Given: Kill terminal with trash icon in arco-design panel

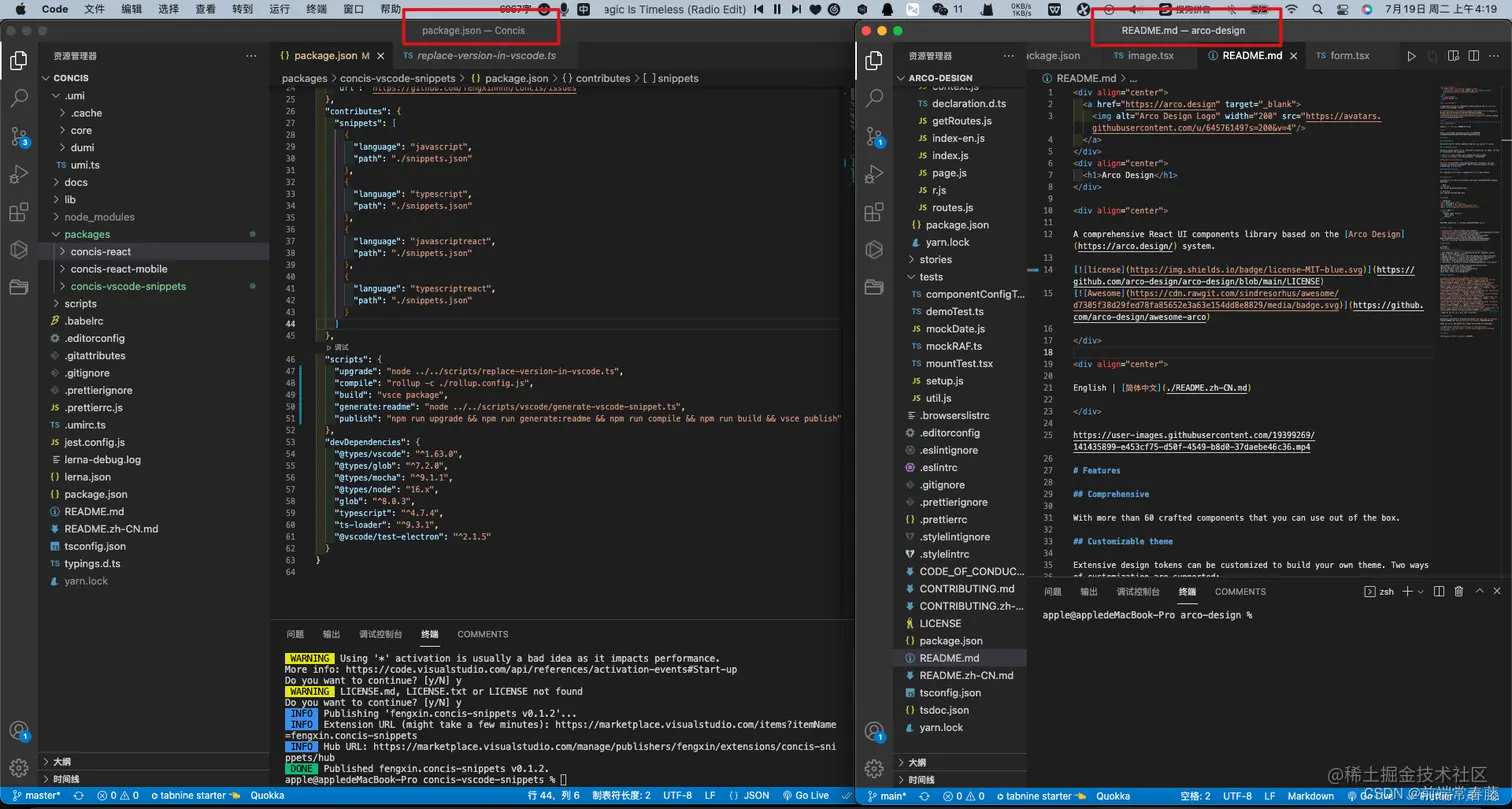Looking at the screenshot, I should click(1458, 592).
